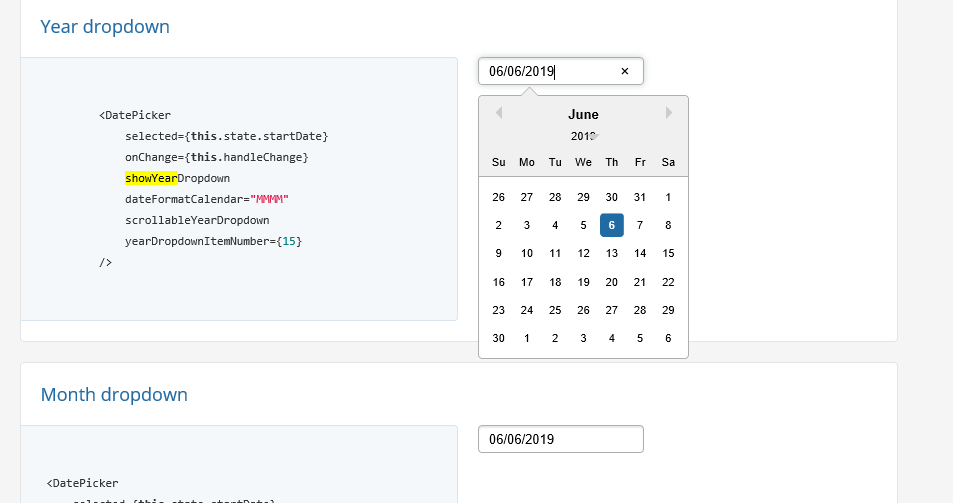
Task: Click the yearDropdownItemNumber code line
Action: pyautogui.click(x=213, y=241)
